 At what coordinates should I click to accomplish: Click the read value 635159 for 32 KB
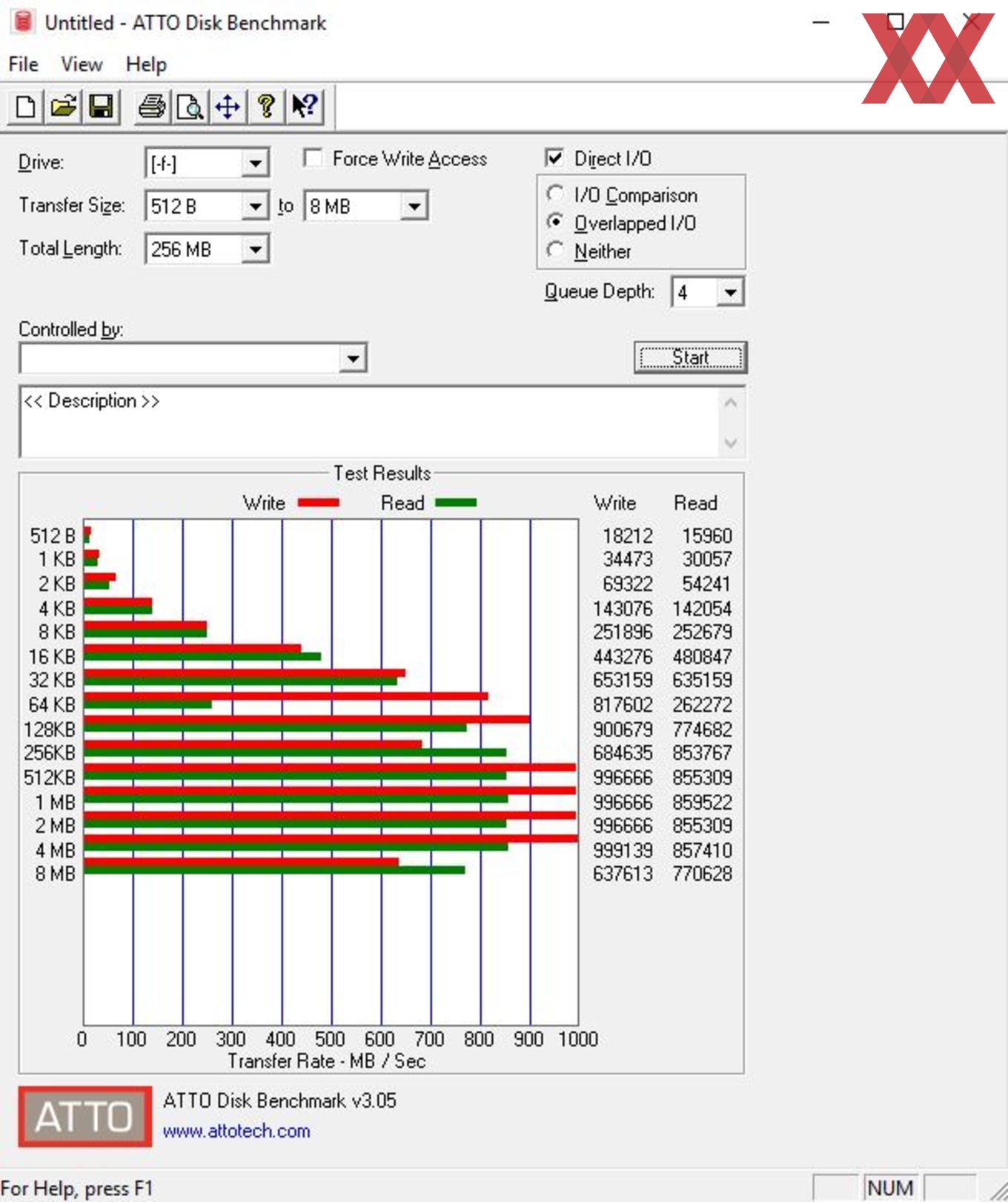(x=702, y=680)
